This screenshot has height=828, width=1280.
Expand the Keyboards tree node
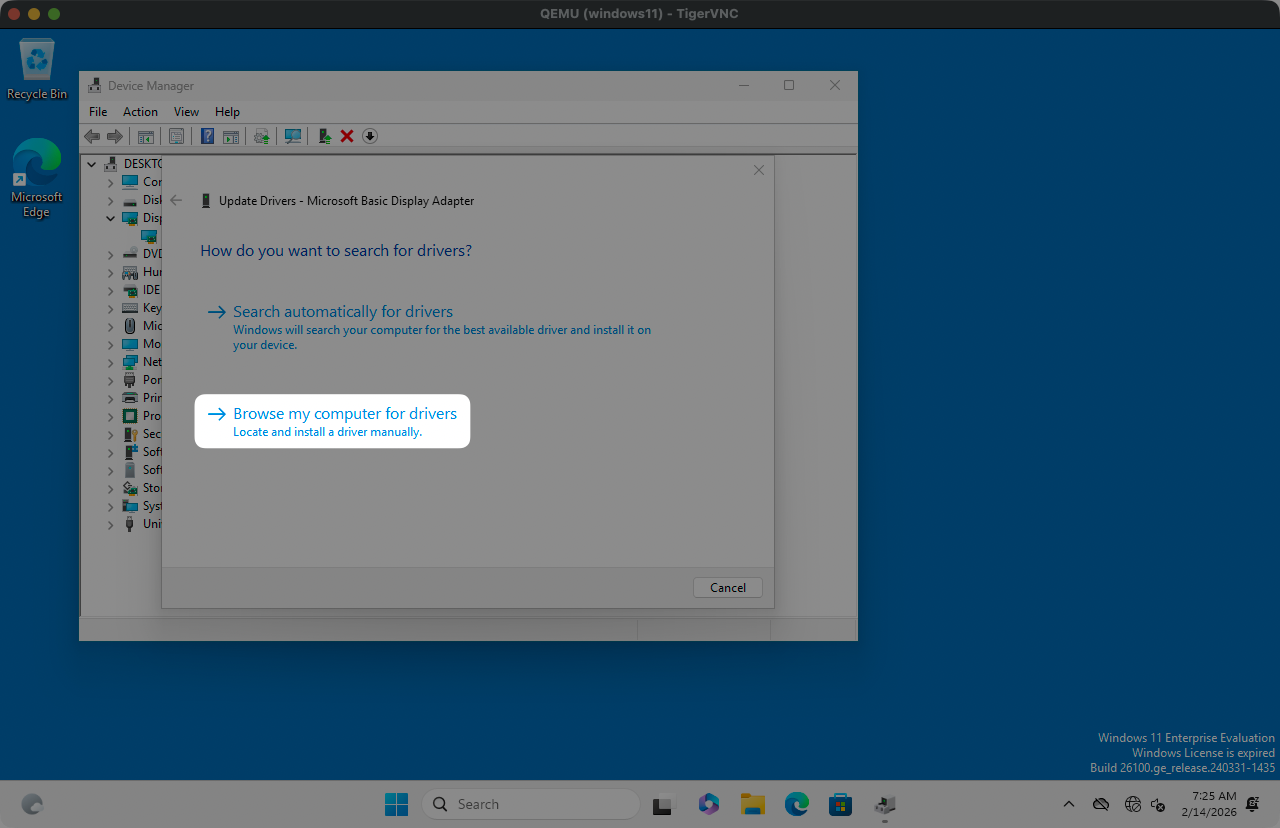(111, 308)
